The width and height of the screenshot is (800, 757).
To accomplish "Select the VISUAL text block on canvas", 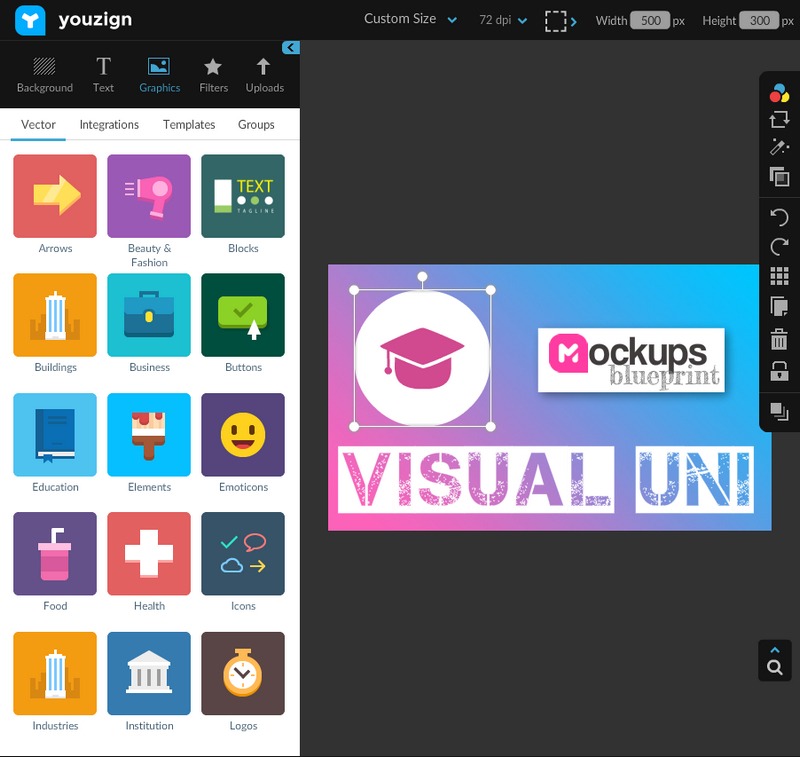I will point(476,480).
